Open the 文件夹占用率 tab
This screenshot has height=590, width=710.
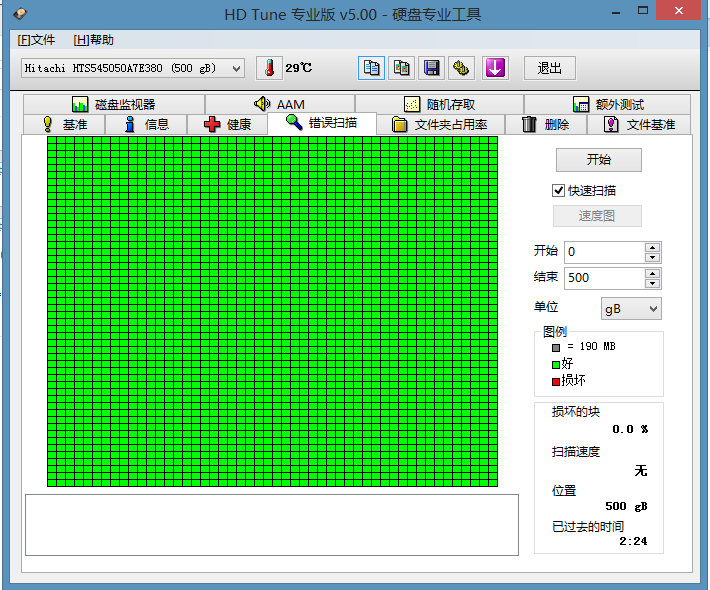coord(440,125)
